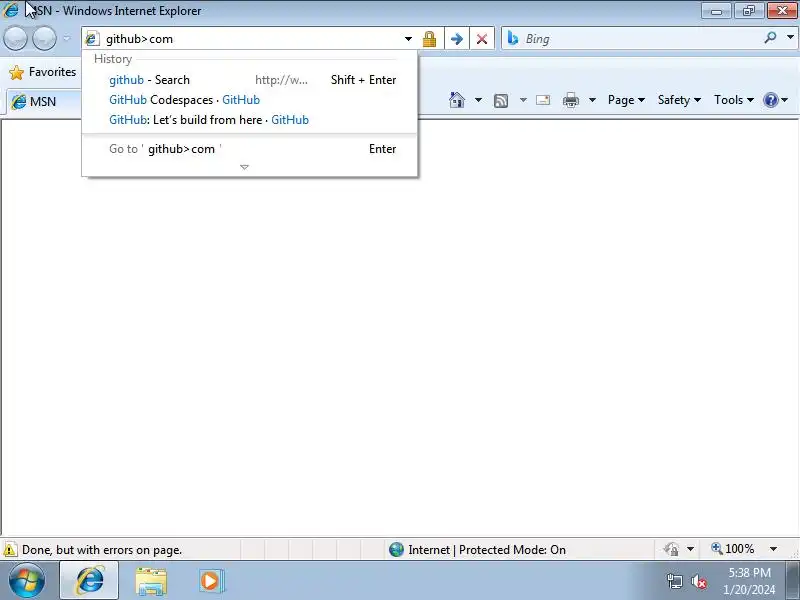Click the red Stop loading button
This screenshot has height=600, width=800.
(x=482, y=39)
